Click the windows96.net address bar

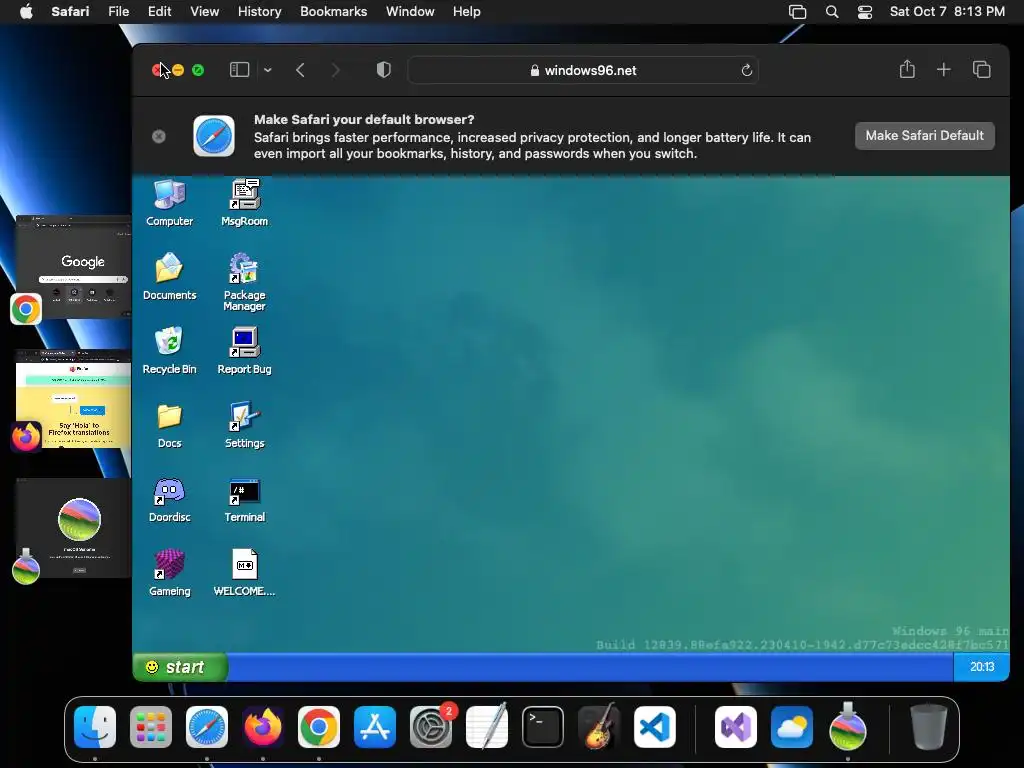tap(583, 71)
